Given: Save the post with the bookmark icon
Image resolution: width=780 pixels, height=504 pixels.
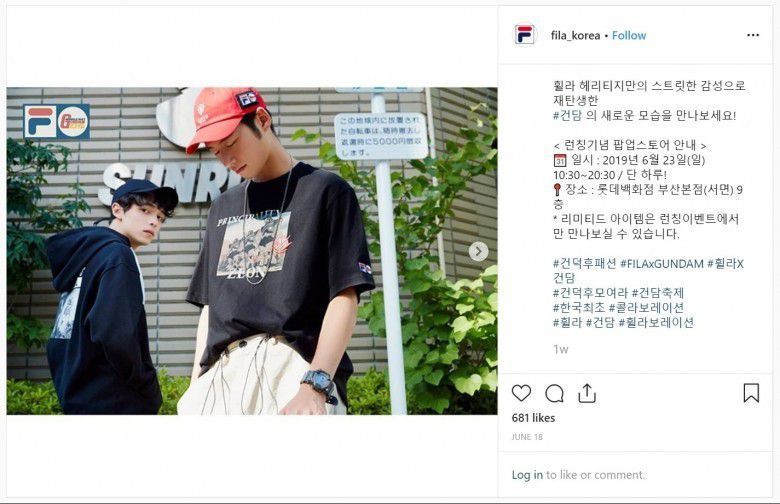Looking at the screenshot, I should 751,393.
